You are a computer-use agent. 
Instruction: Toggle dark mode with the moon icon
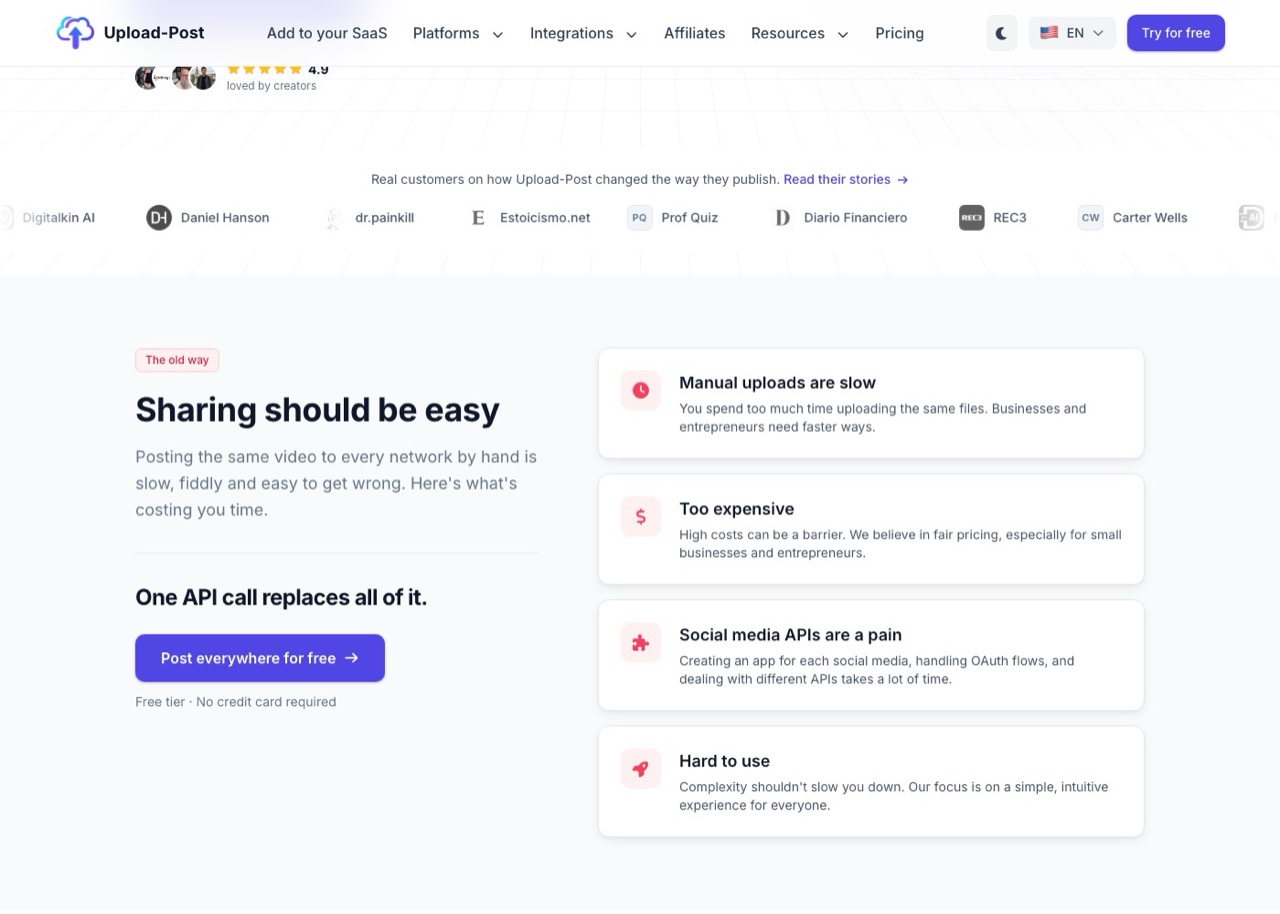1001,33
